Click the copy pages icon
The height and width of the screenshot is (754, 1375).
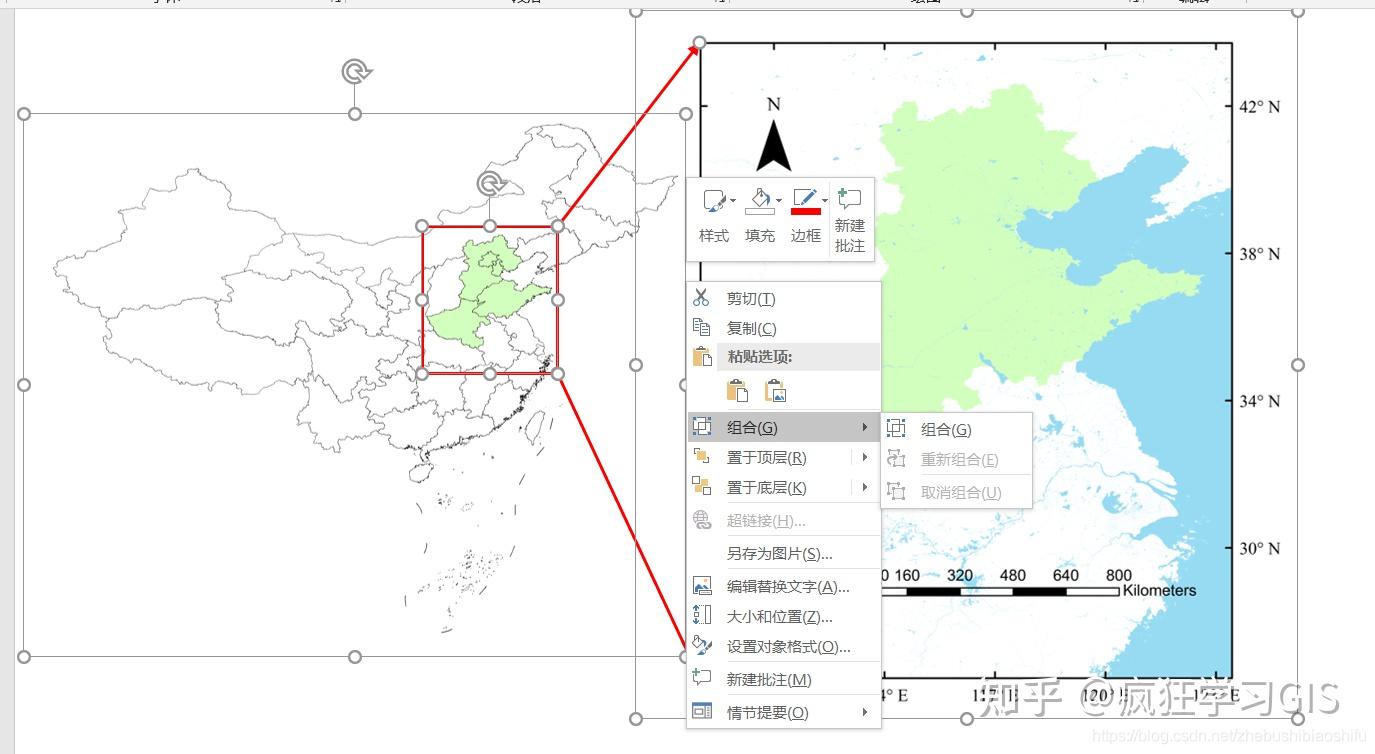point(701,328)
